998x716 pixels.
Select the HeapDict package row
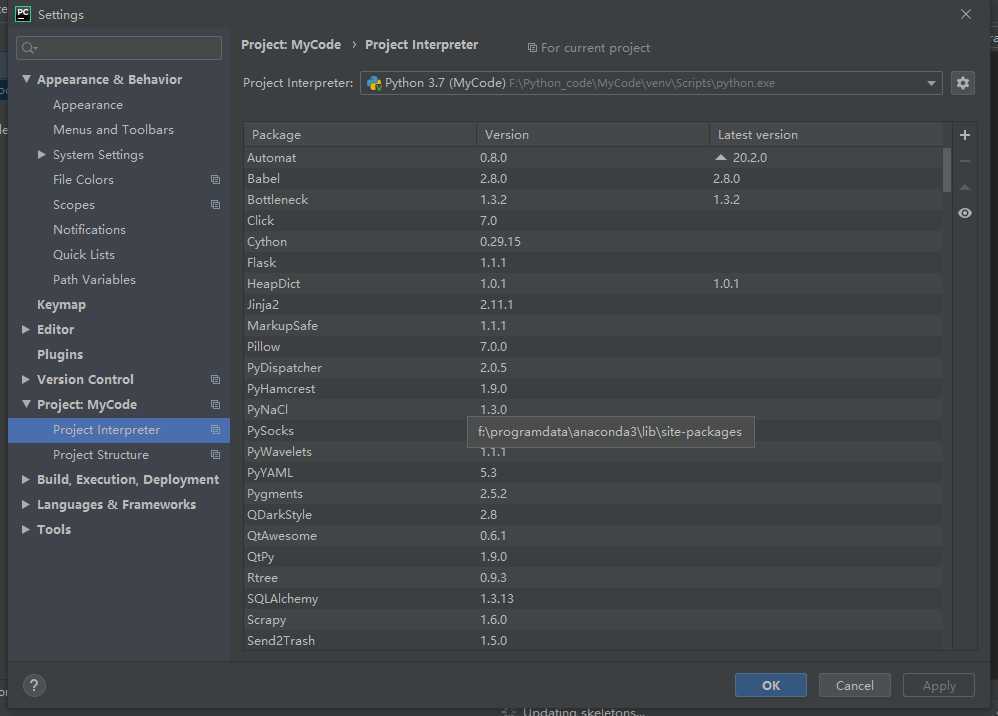[x=593, y=283]
